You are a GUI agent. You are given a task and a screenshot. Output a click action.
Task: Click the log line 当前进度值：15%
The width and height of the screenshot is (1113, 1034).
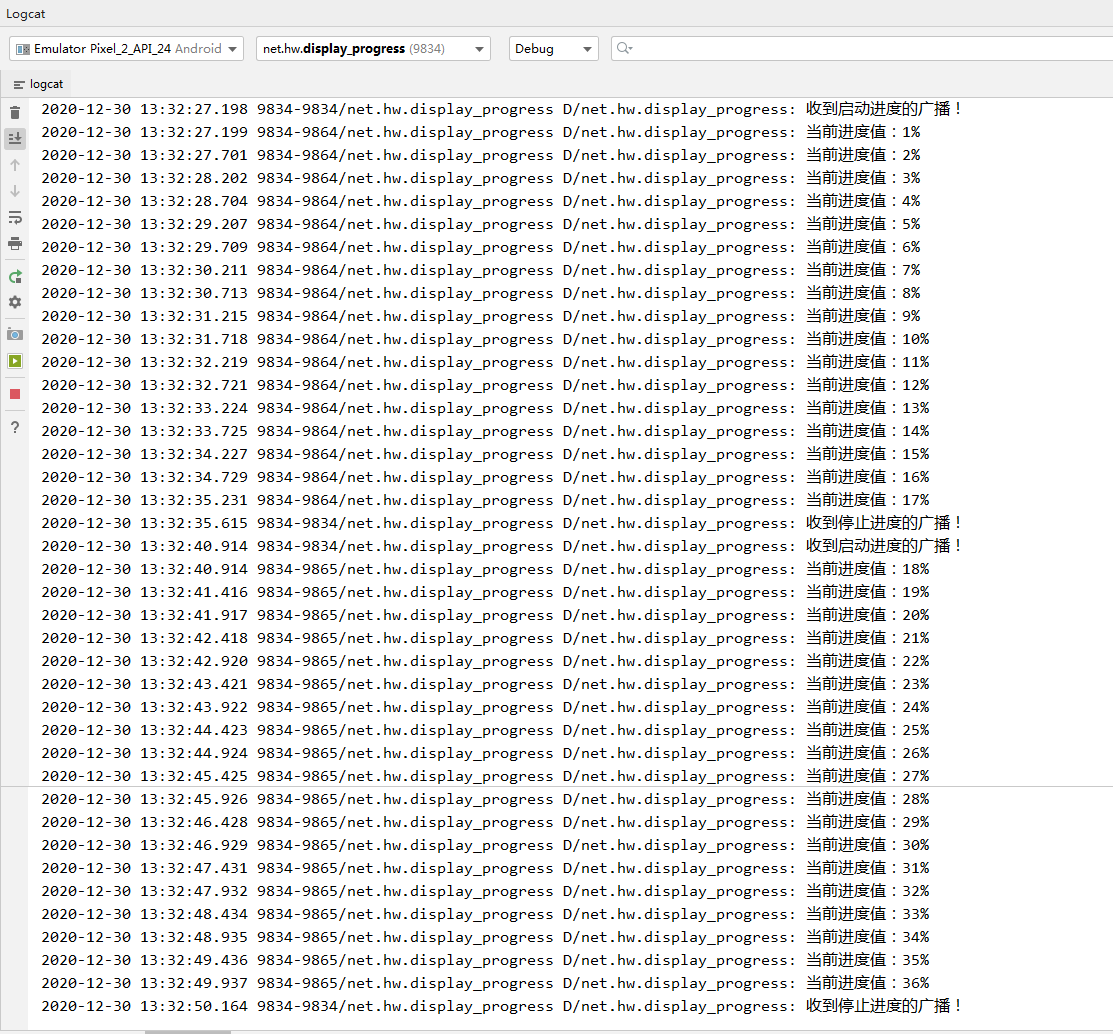[485, 454]
